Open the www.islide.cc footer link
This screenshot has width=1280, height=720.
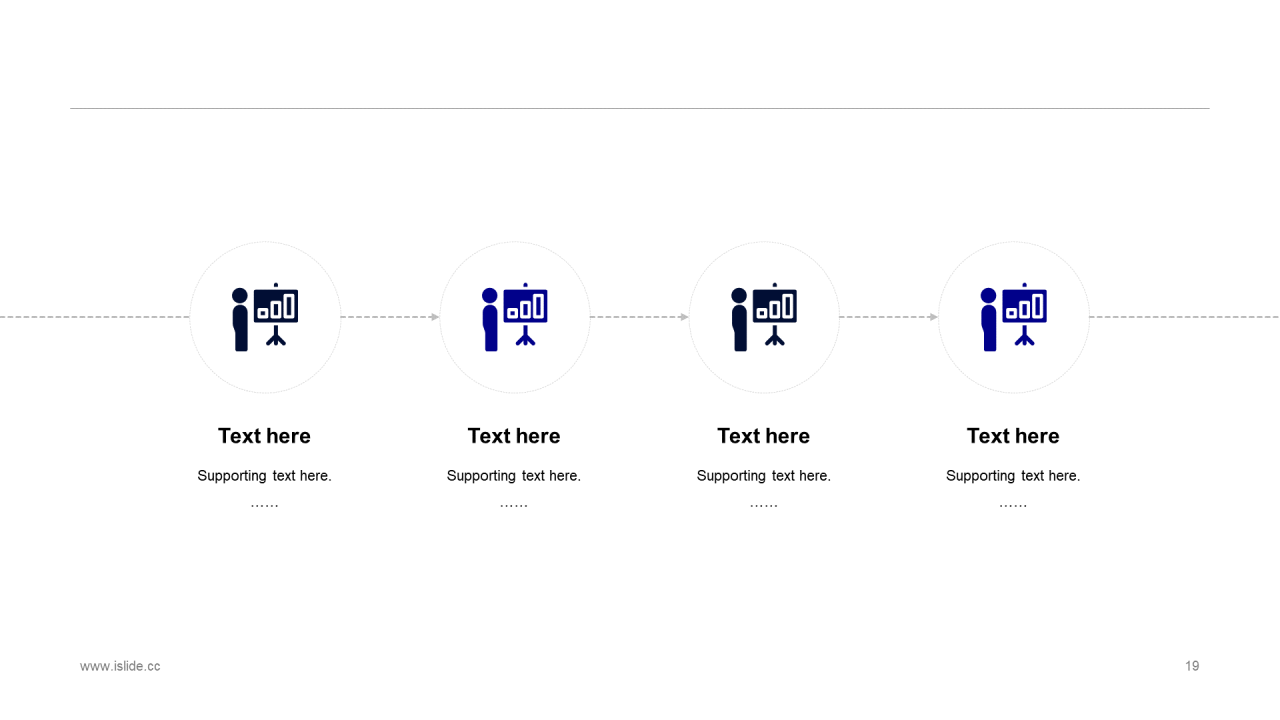pos(120,666)
